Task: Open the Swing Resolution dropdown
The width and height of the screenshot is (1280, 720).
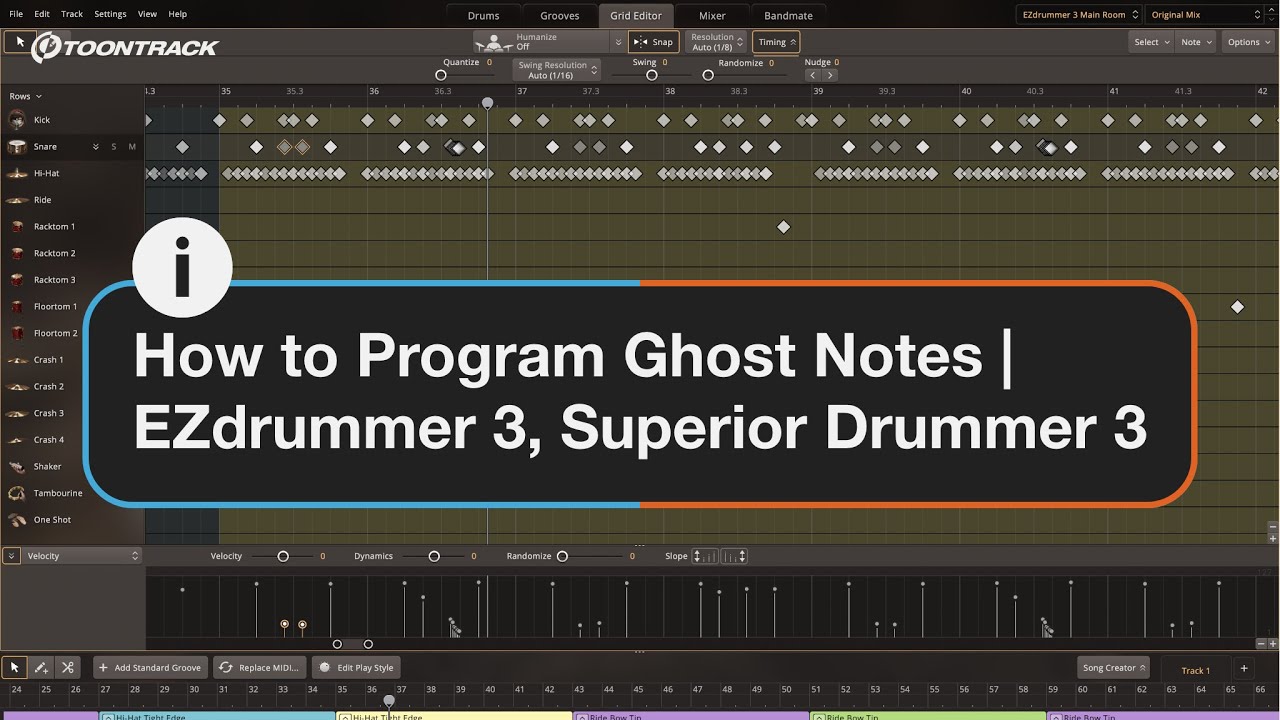Action: click(x=558, y=70)
